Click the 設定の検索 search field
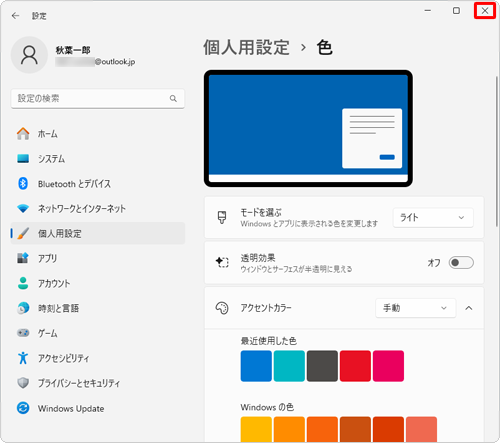 click(x=98, y=98)
